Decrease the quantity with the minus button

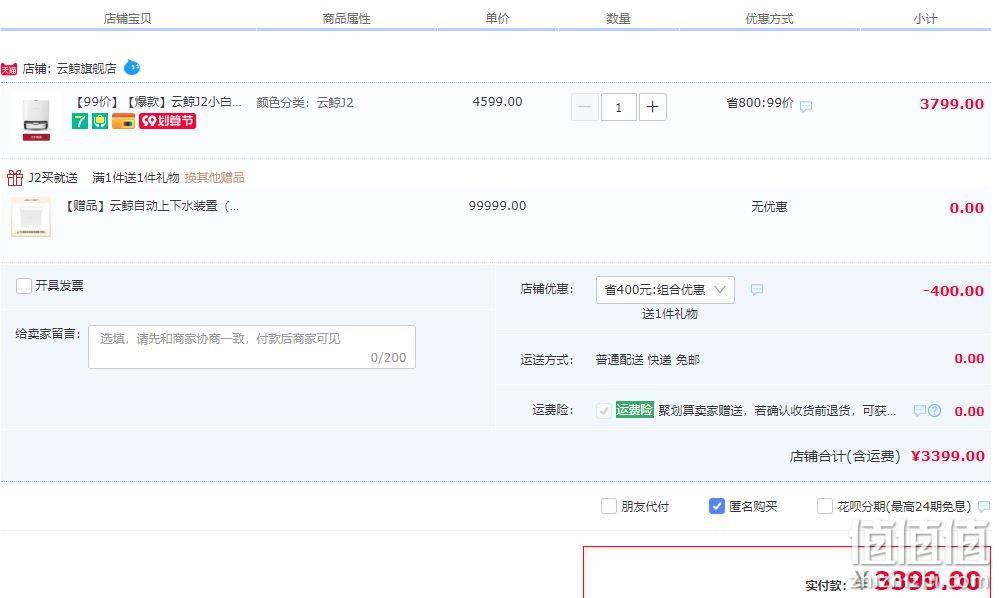pos(585,107)
